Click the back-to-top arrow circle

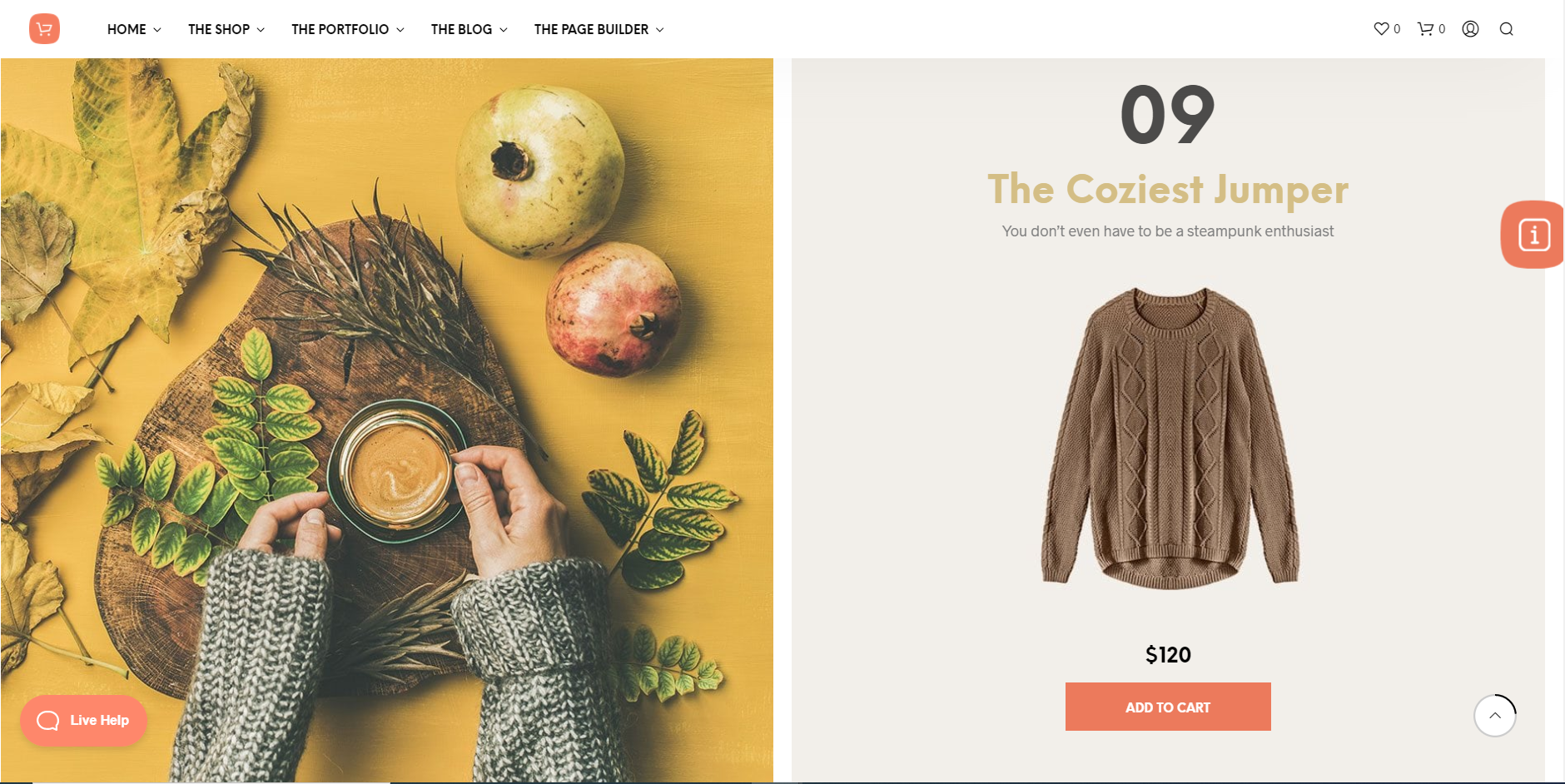pyautogui.click(x=1495, y=716)
